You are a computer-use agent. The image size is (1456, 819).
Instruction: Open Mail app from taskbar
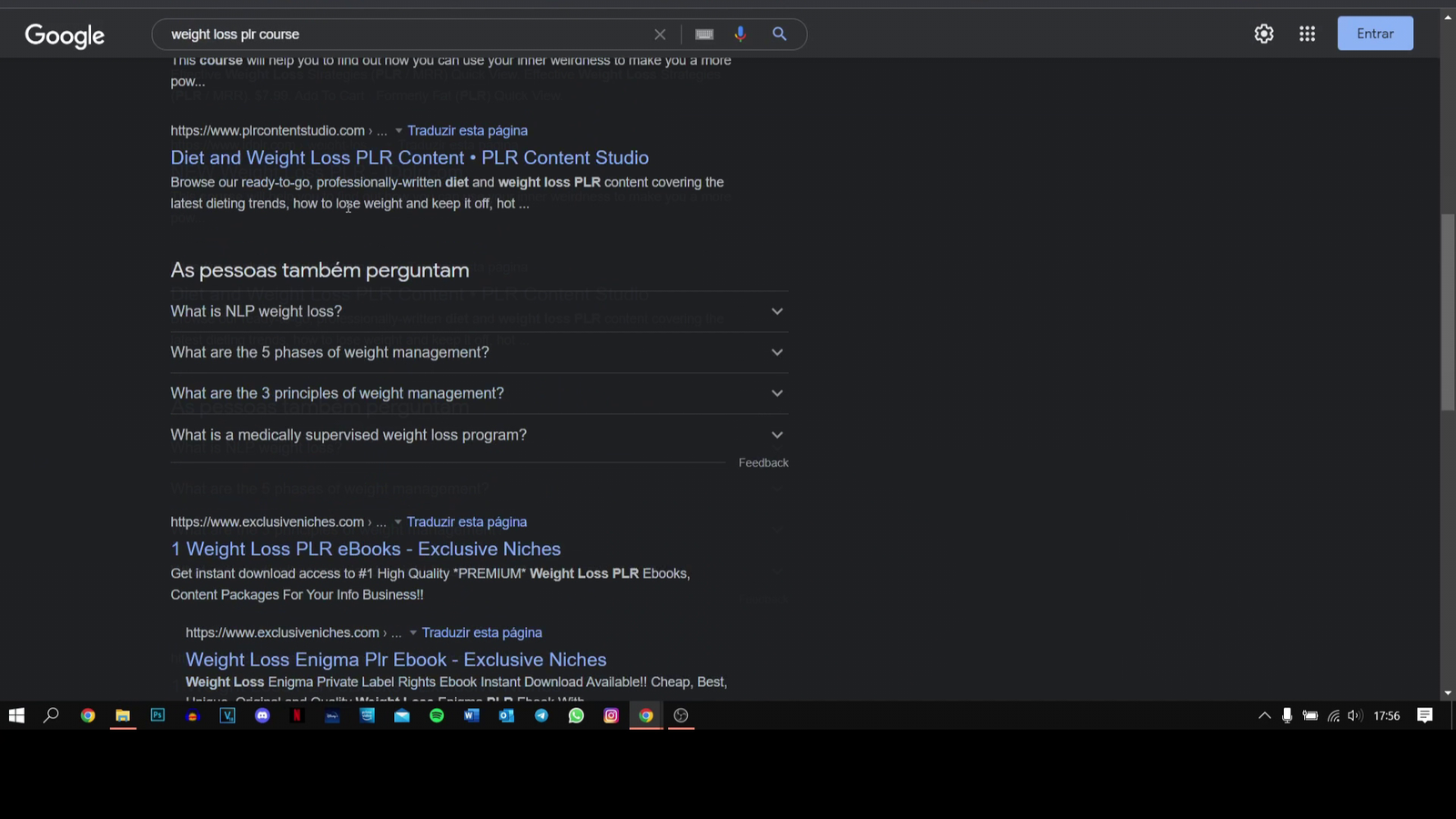[x=402, y=715]
